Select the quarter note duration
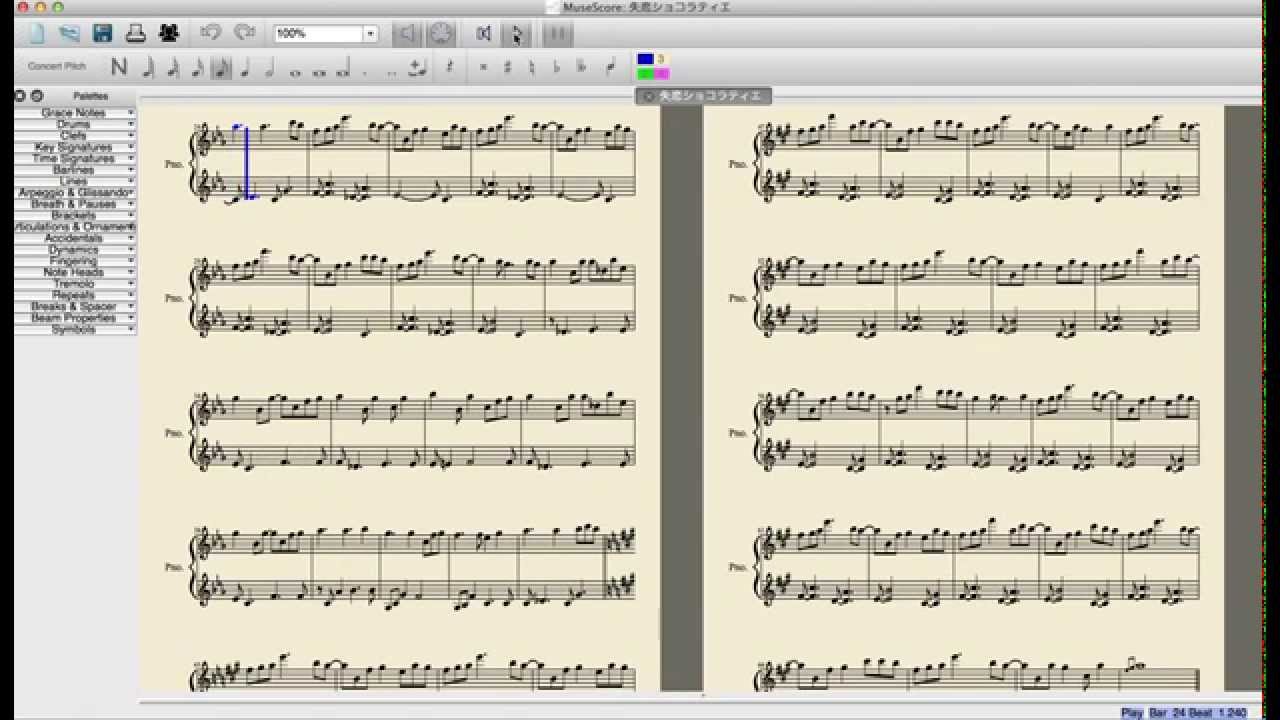The height and width of the screenshot is (720, 1280). (x=246, y=68)
